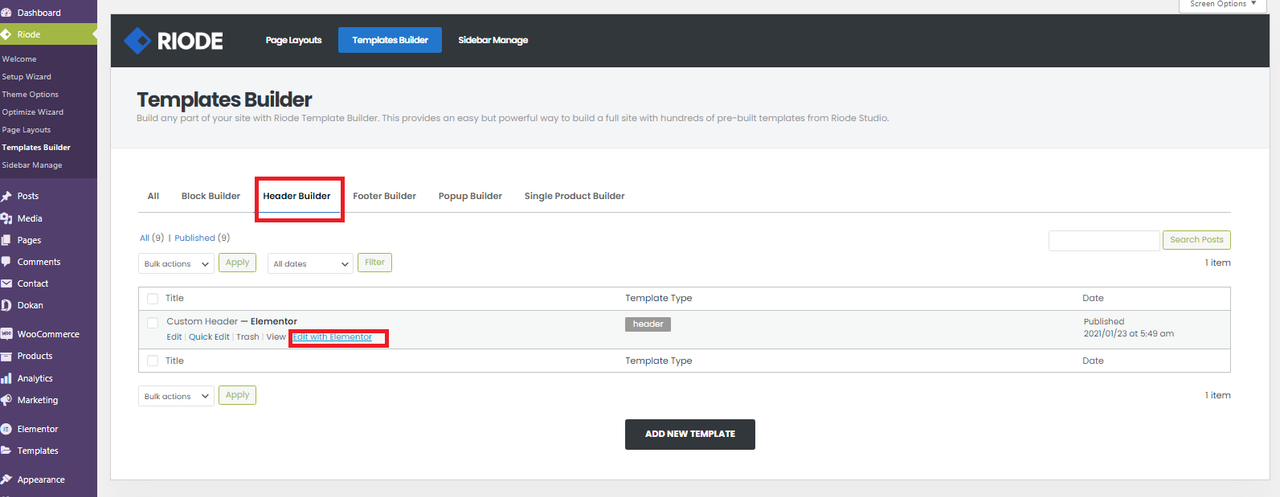Click the Elementor circle icon
Image resolution: width=1280 pixels, height=497 pixels.
point(6,429)
